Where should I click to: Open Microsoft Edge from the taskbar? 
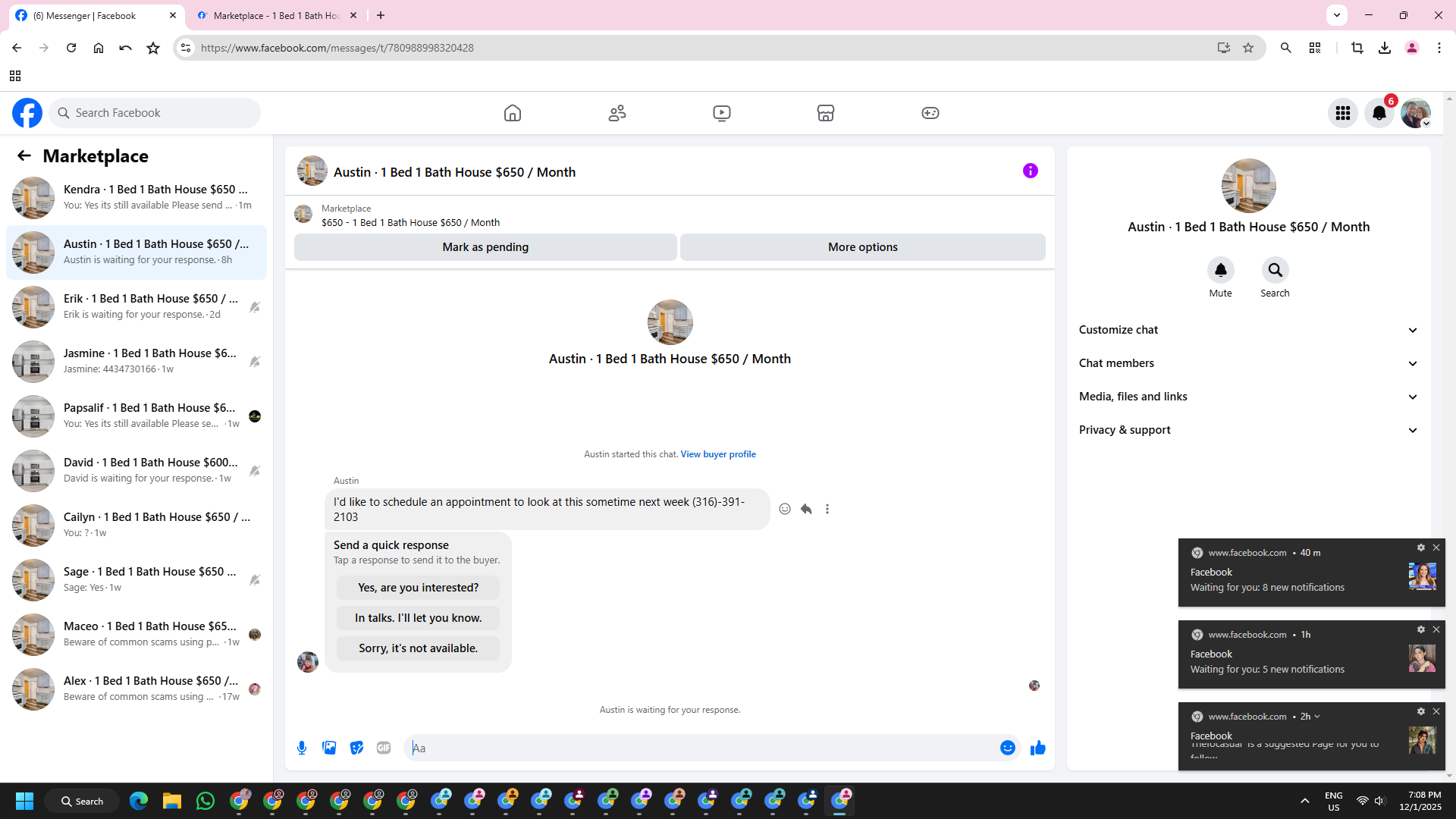(139, 801)
